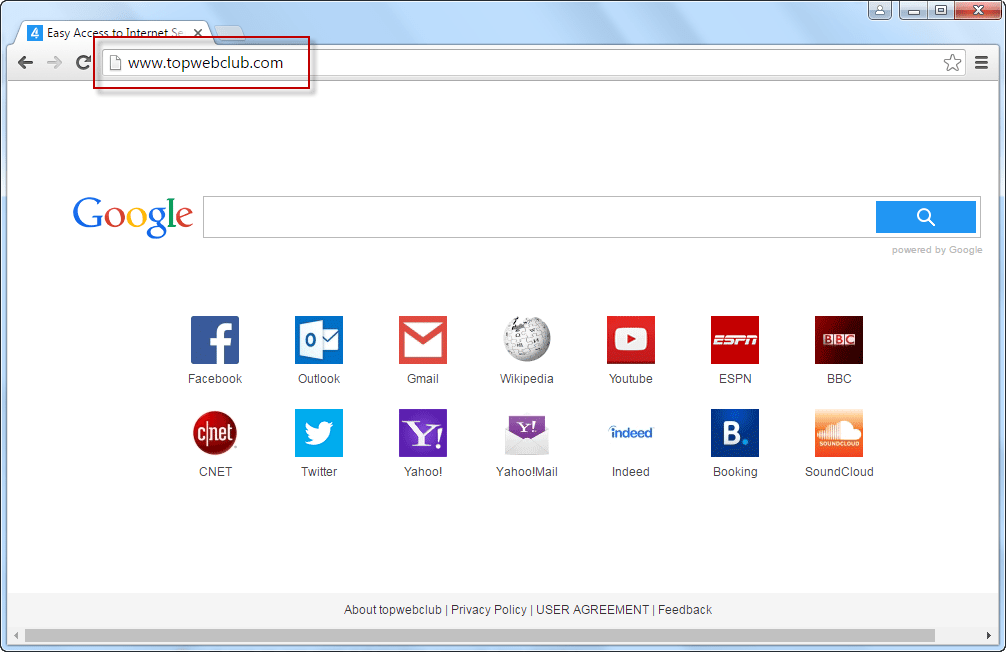Click the Yahoo! text label
Image resolution: width=1006 pixels, height=652 pixels.
423,472
